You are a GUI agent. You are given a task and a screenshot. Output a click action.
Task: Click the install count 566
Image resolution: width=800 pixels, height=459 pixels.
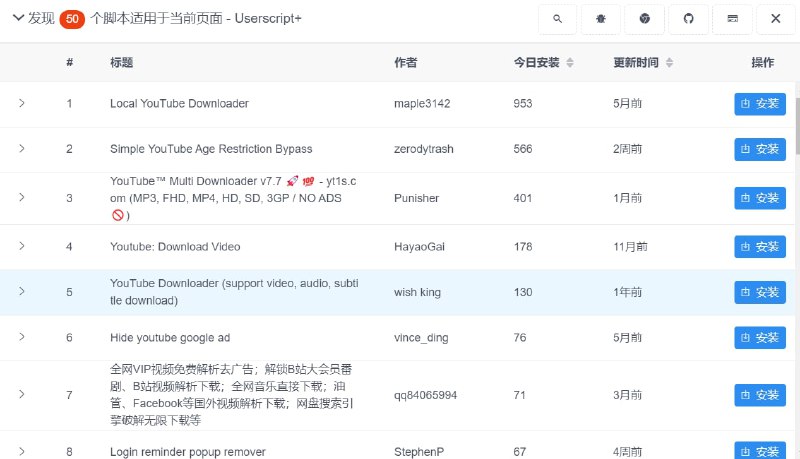coord(522,149)
